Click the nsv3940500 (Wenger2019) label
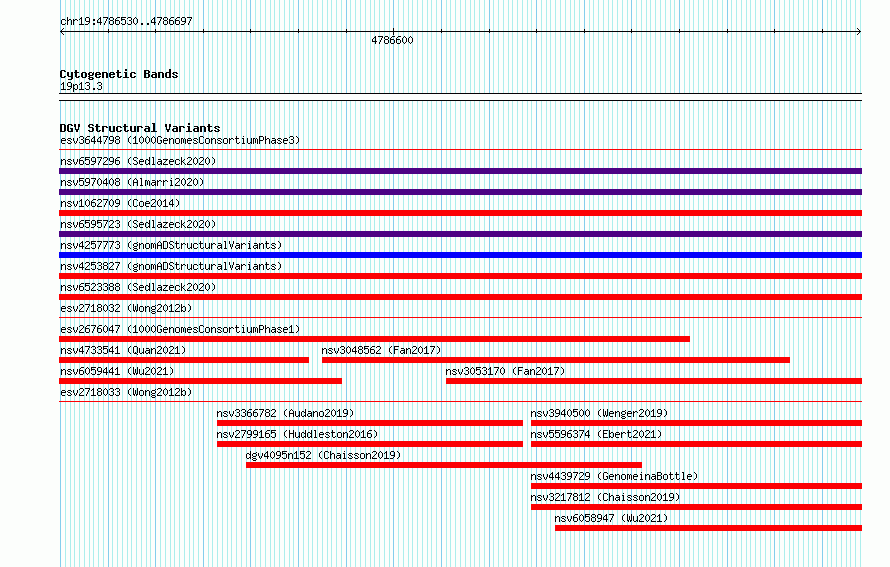The image size is (890, 567). 599,413
